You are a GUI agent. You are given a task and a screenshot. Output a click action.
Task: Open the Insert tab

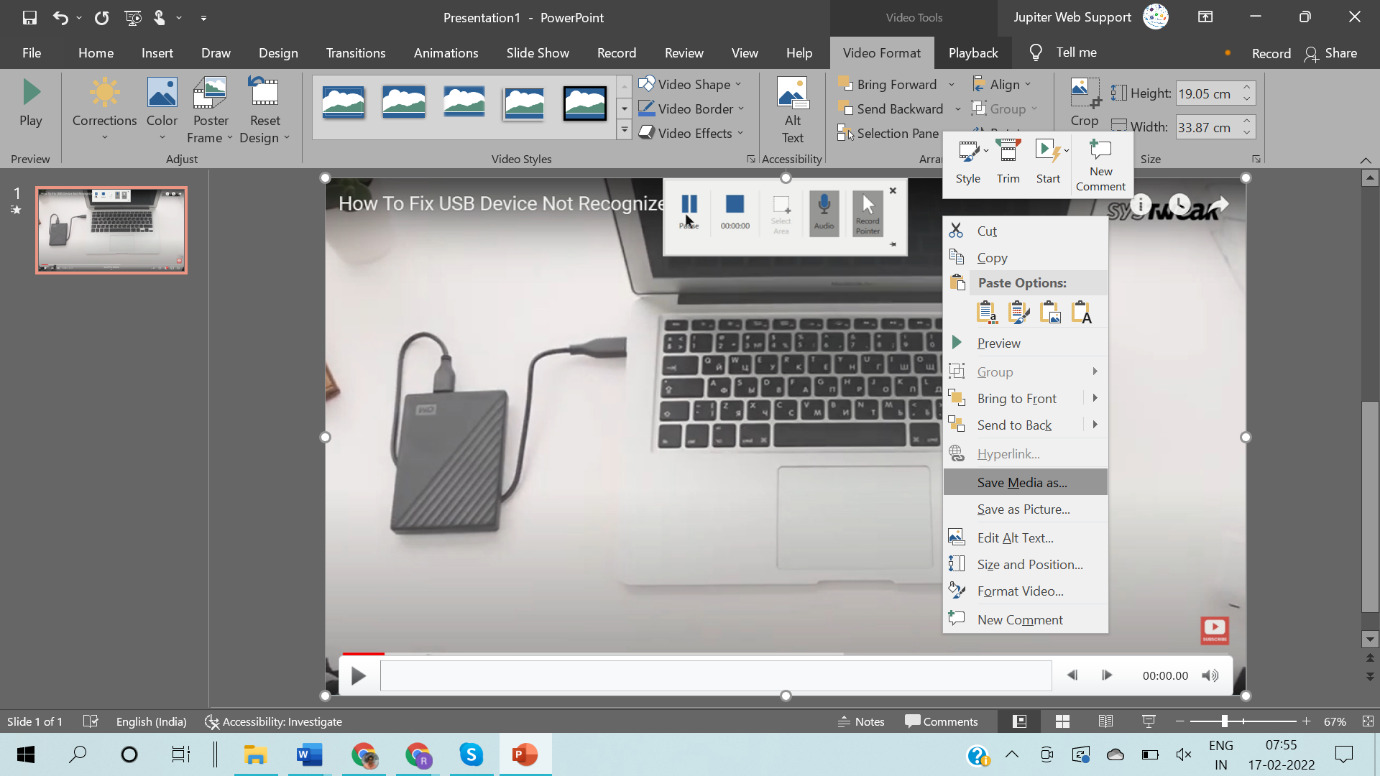tap(157, 53)
